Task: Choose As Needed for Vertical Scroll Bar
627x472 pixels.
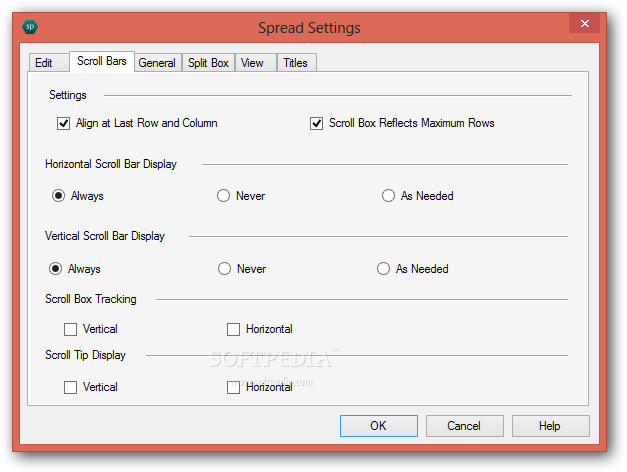Action: pyautogui.click(x=383, y=269)
